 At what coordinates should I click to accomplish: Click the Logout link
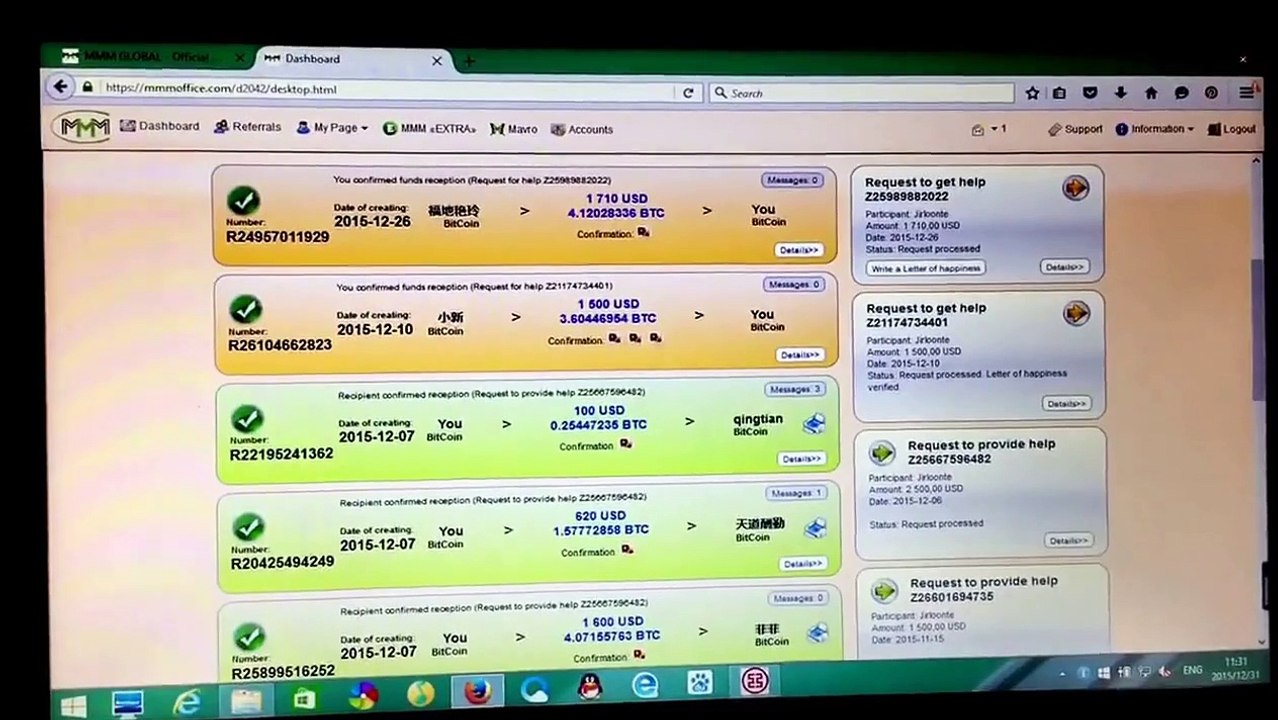[x=1231, y=129]
